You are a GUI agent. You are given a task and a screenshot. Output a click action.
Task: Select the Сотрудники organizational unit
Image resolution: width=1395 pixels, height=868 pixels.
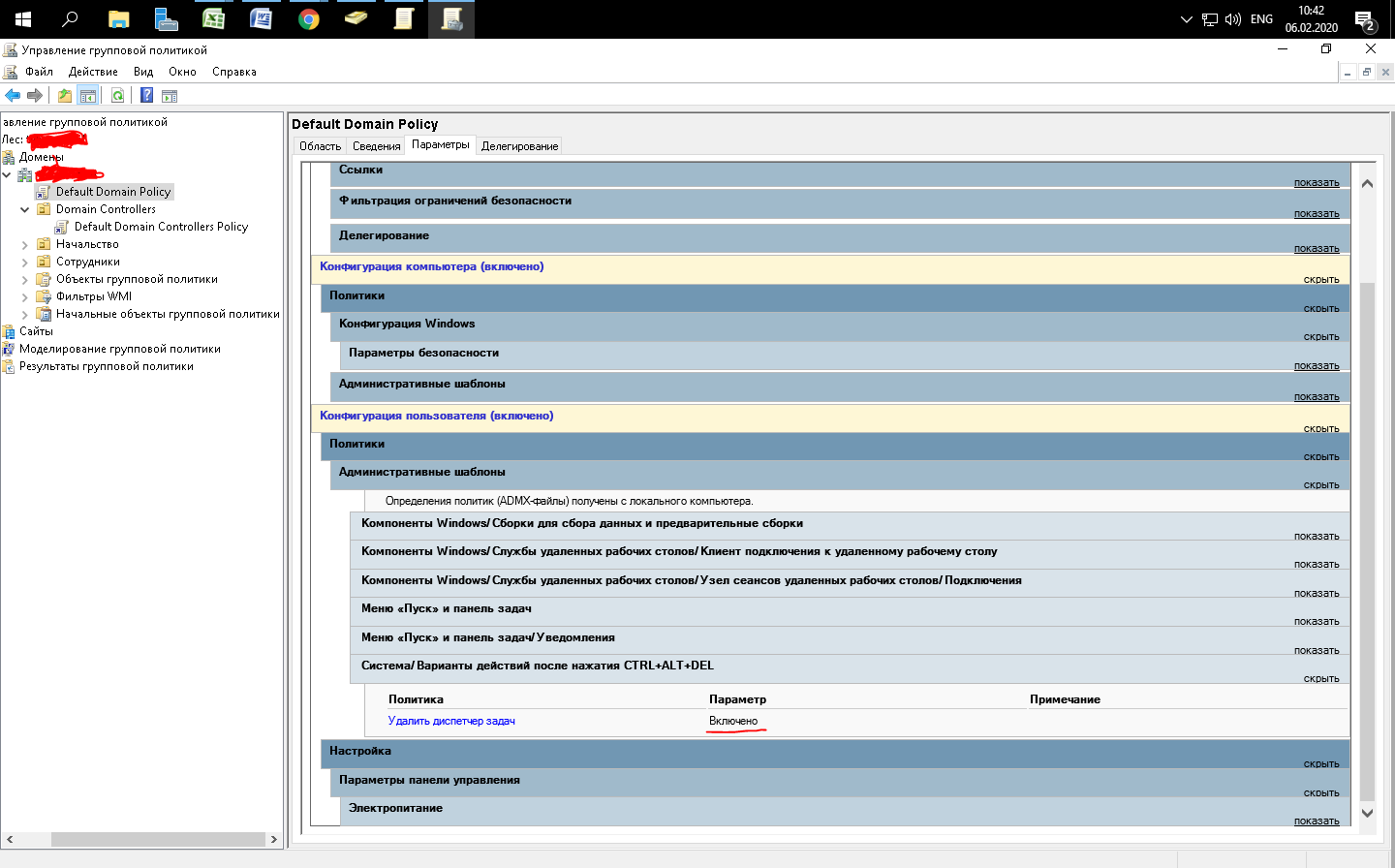(88, 262)
